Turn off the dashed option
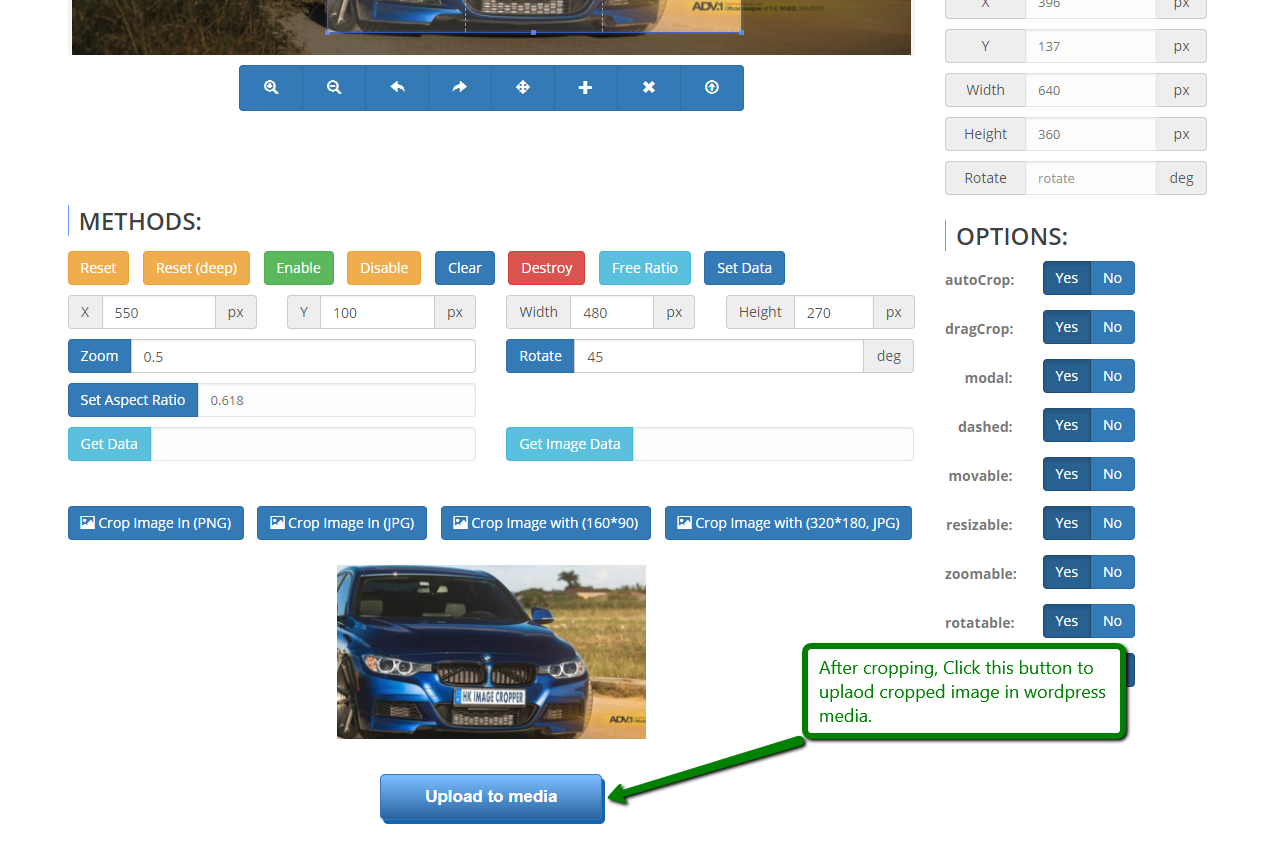The image size is (1263, 863). [1112, 425]
